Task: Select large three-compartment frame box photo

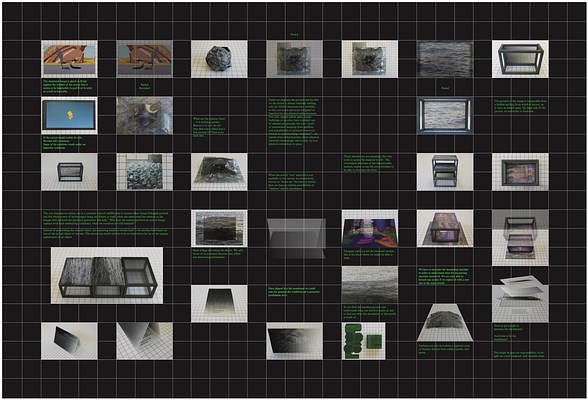Action: (107, 275)
